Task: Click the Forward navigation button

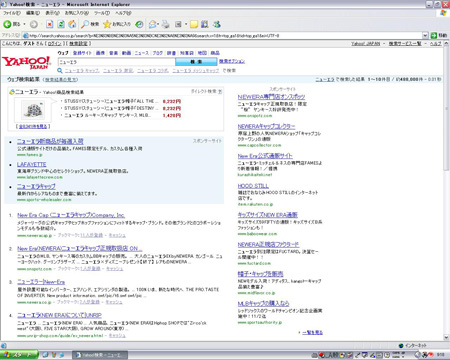Action: tap(33, 24)
